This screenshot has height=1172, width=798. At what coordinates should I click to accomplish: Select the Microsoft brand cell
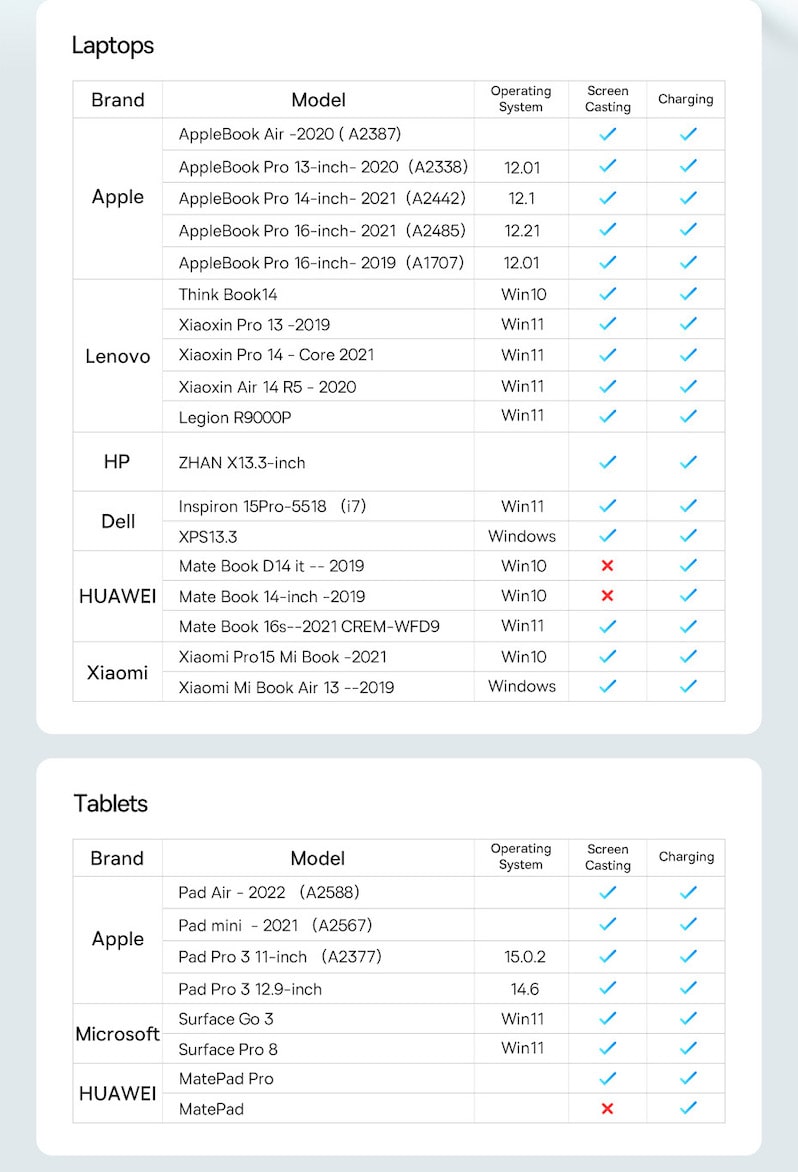(x=117, y=1034)
